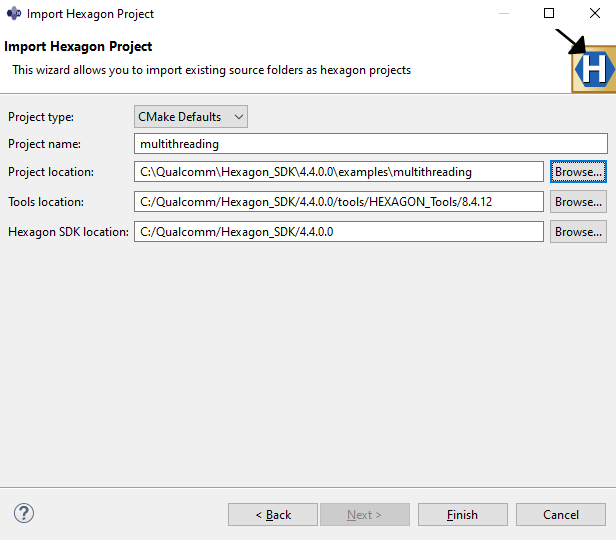616x540 pixels.
Task: Click the Hexagon H wizard logo
Action: point(594,69)
